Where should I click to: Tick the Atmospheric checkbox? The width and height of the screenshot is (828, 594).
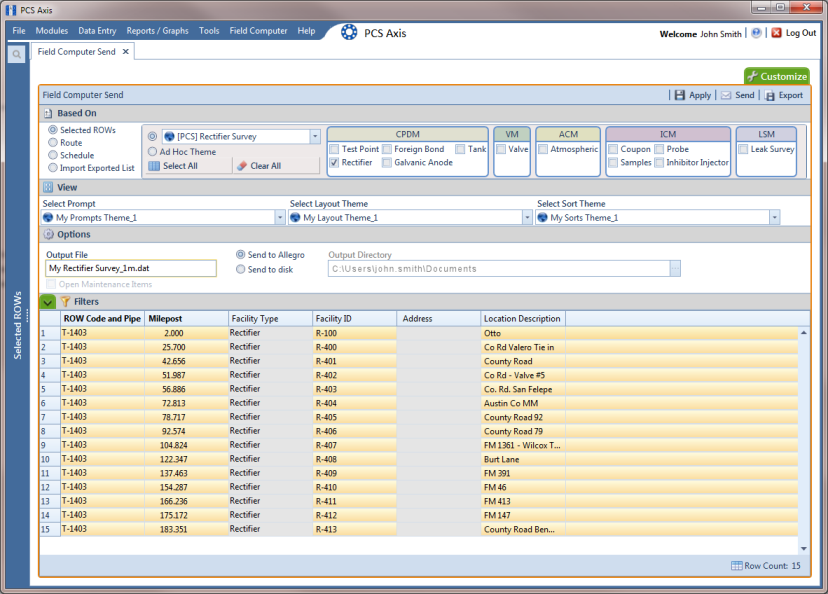click(x=543, y=149)
